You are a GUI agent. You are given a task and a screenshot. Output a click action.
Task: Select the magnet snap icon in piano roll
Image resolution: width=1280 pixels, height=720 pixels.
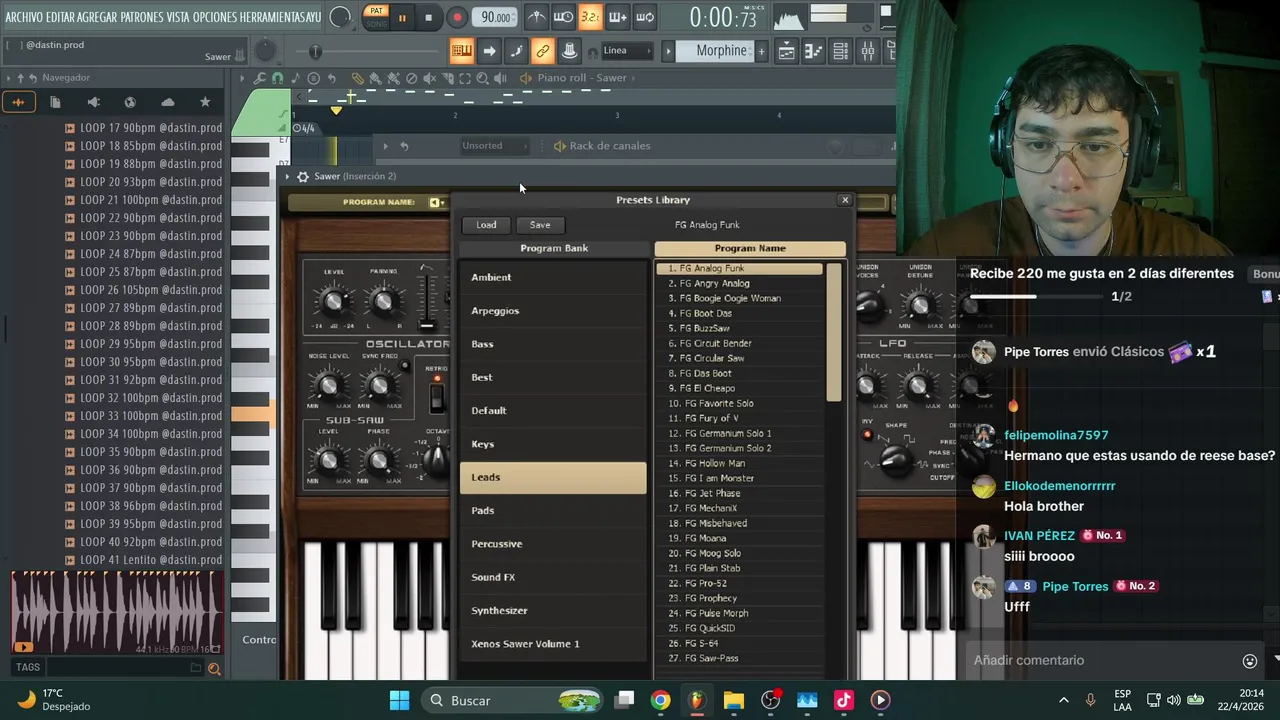pyautogui.click(x=277, y=78)
